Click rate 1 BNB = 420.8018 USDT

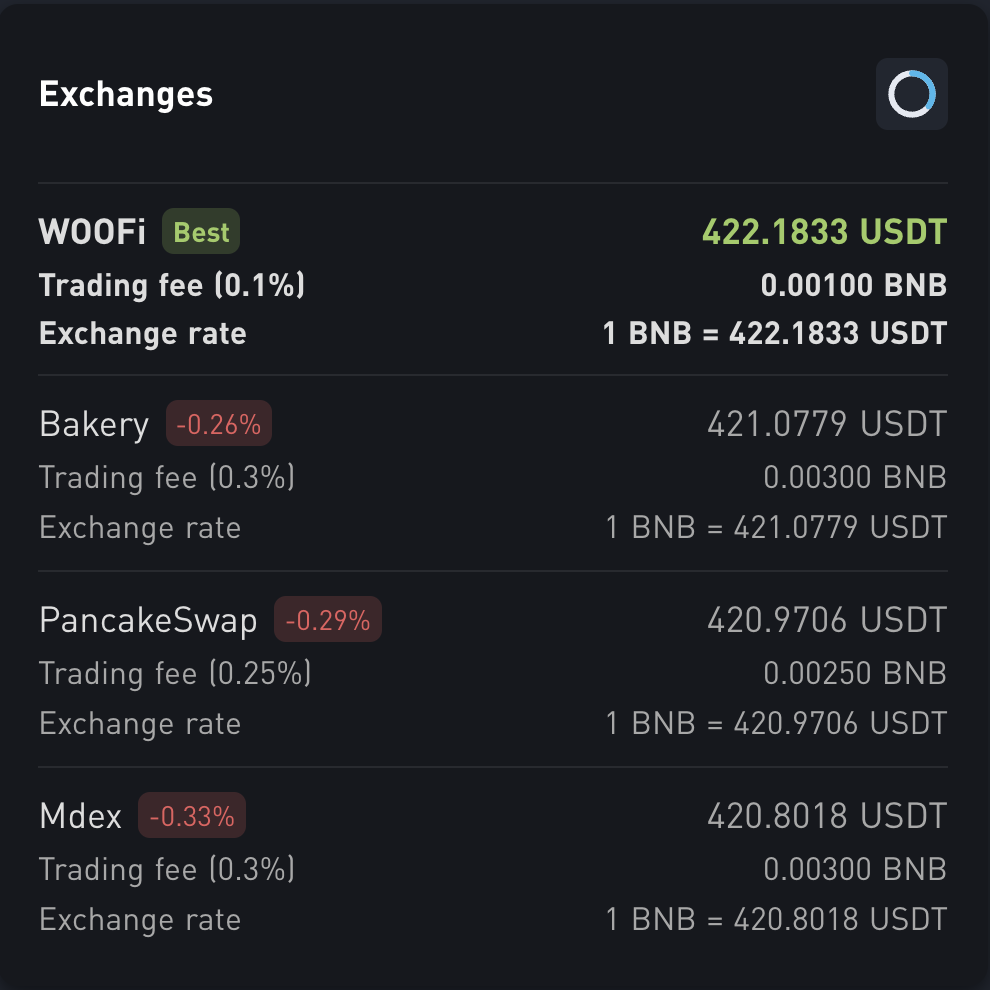point(777,919)
